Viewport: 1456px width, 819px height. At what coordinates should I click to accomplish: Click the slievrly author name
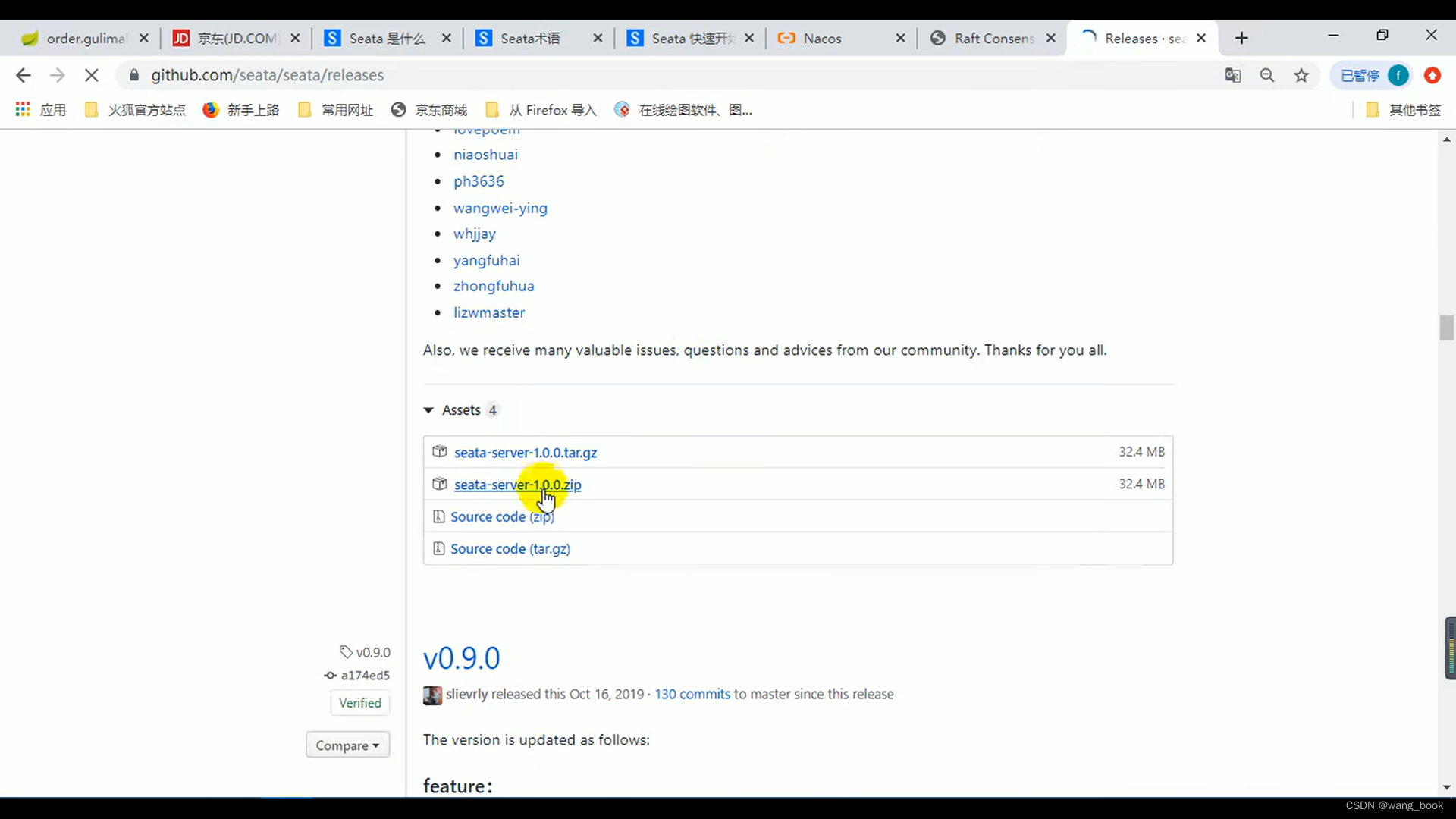coord(467,694)
